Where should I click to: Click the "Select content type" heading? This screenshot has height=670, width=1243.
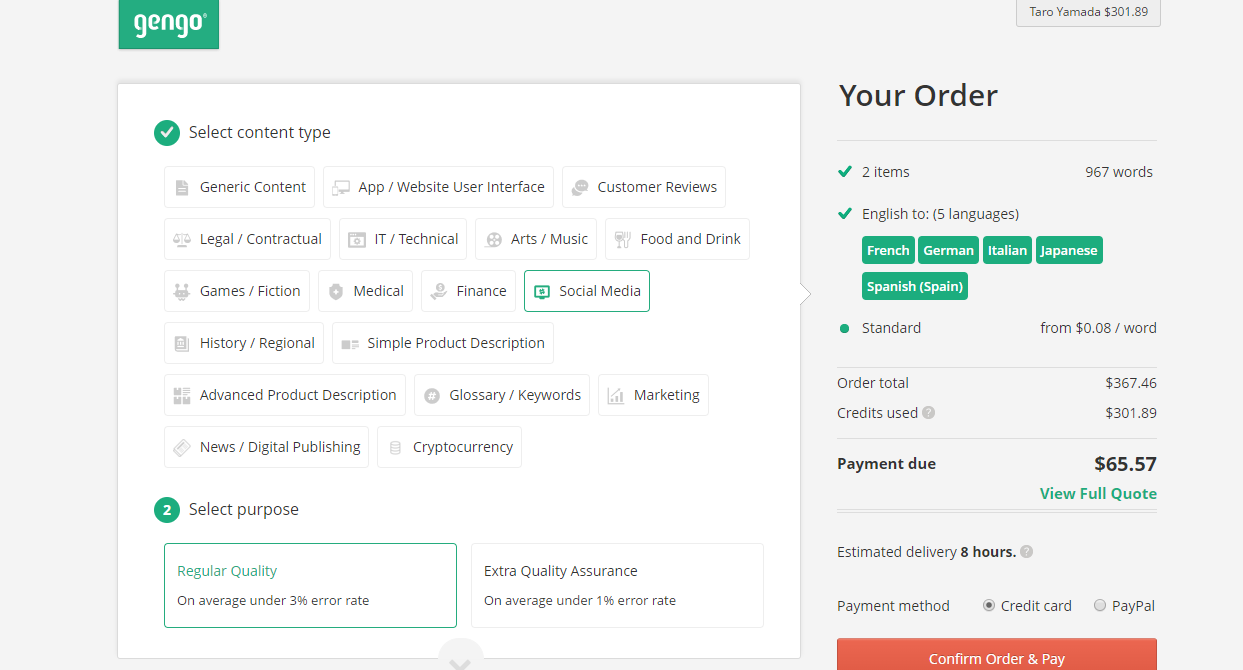pos(260,133)
